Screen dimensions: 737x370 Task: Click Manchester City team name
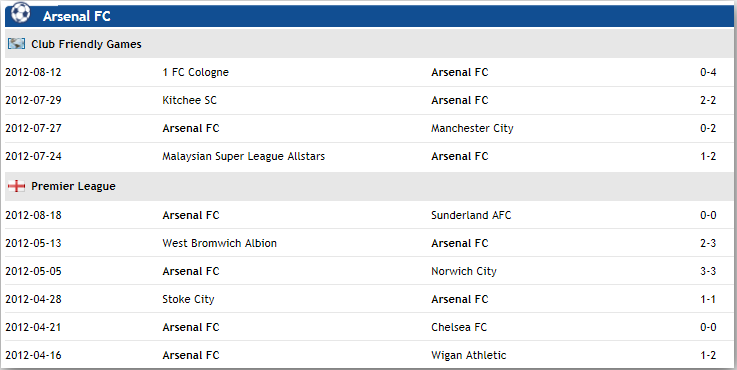pyautogui.click(x=472, y=128)
